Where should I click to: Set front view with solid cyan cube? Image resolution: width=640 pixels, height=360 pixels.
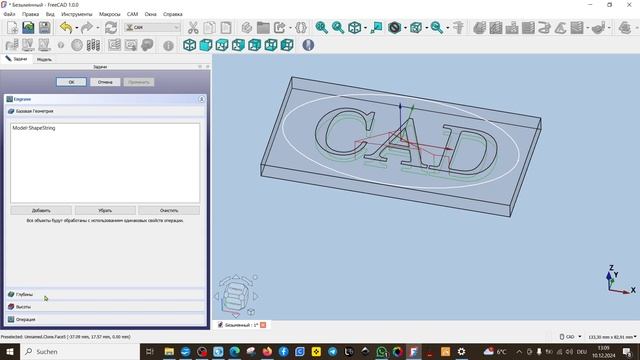click(x=206, y=45)
